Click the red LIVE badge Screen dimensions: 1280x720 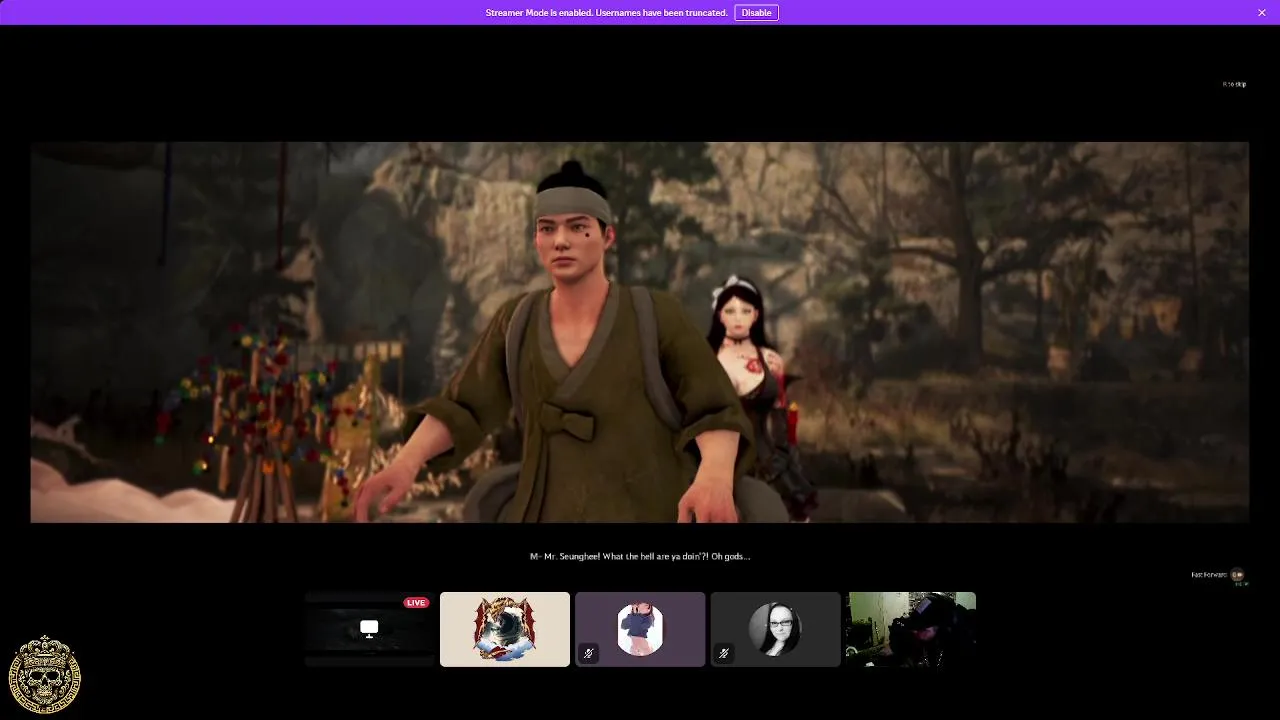click(x=416, y=602)
